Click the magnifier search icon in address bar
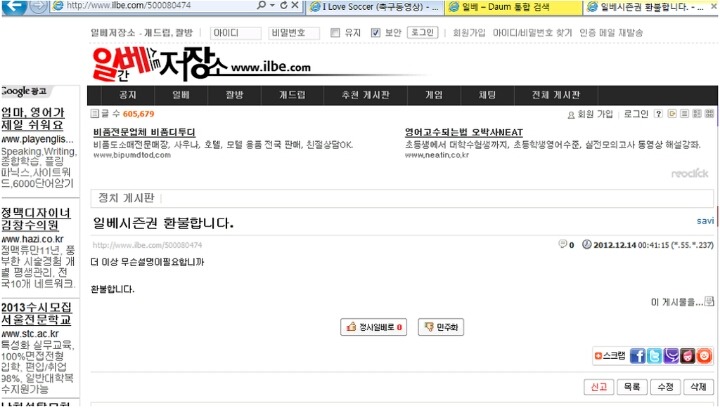The width and height of the screenshot is (720, 408). tap(261, 5)
